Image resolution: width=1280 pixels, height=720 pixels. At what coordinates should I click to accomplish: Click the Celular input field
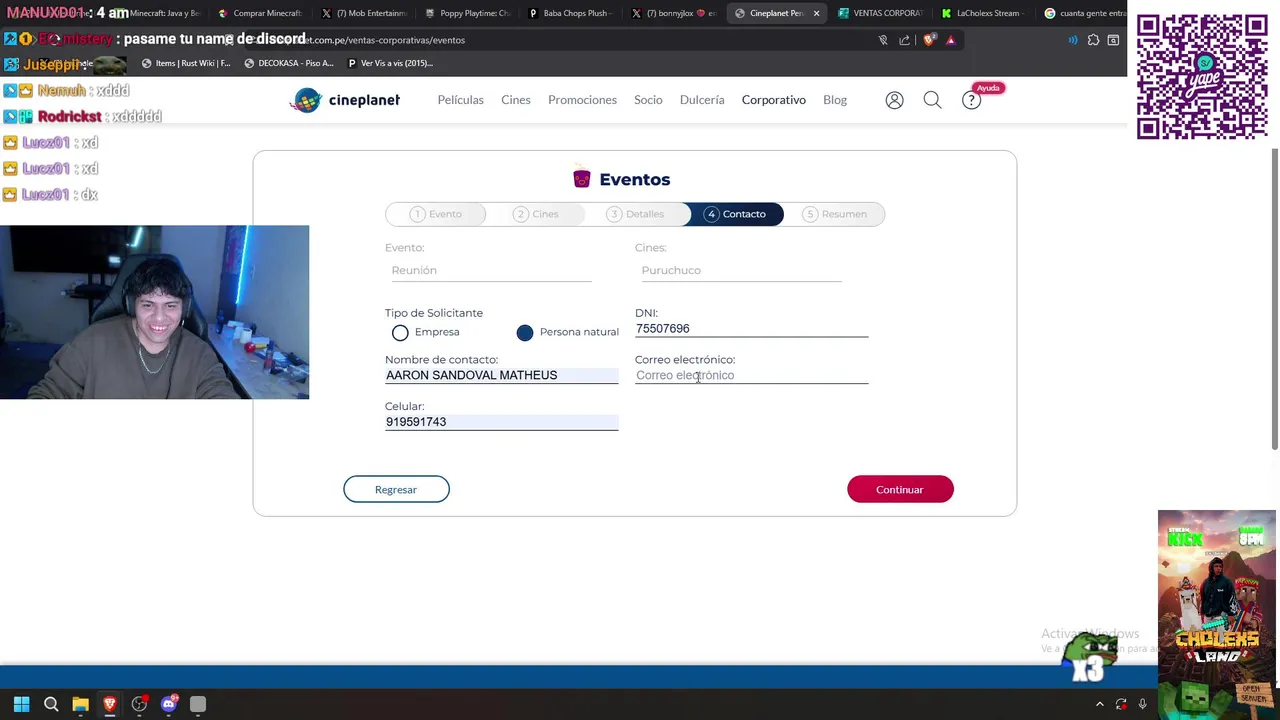pos(501,422)
